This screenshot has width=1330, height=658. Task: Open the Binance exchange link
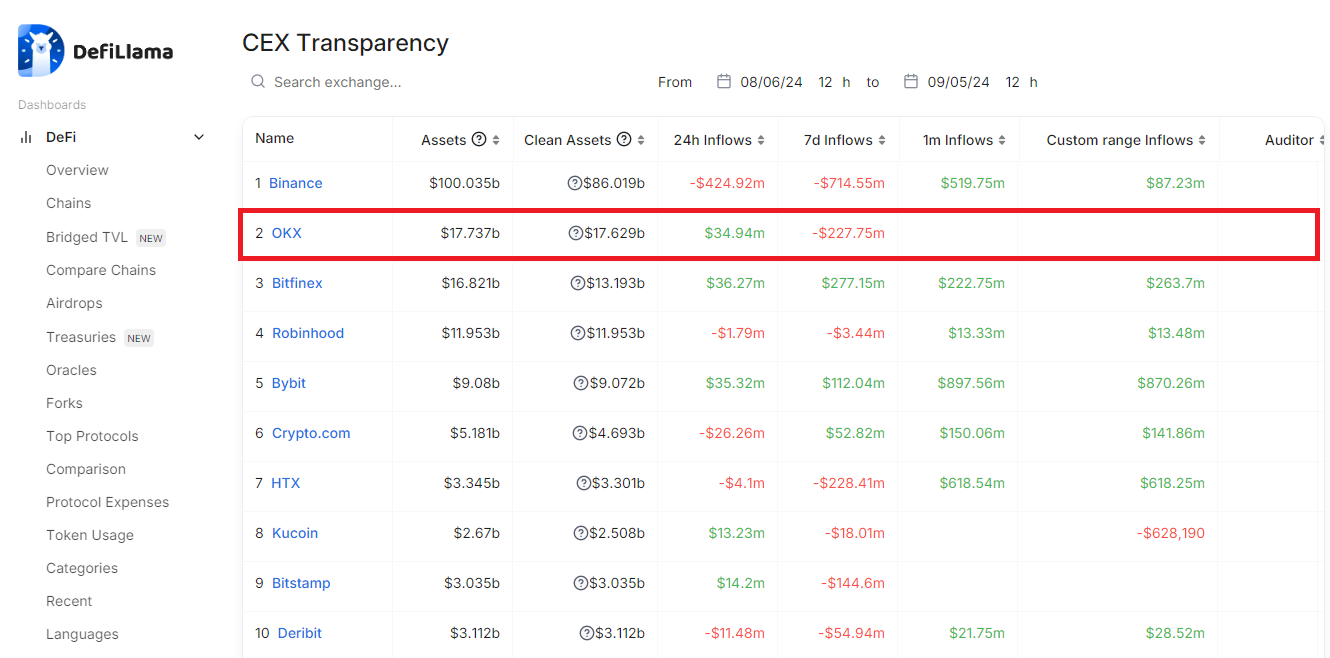(x=296, y=183)
